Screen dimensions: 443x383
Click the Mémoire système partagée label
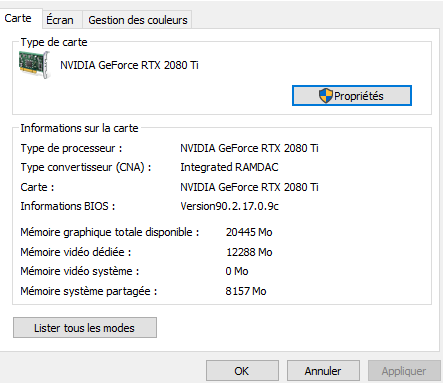point(89,291)
